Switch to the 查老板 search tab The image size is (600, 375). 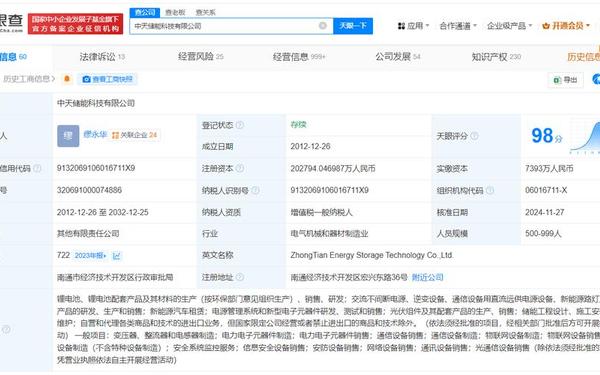coord(175,13)
